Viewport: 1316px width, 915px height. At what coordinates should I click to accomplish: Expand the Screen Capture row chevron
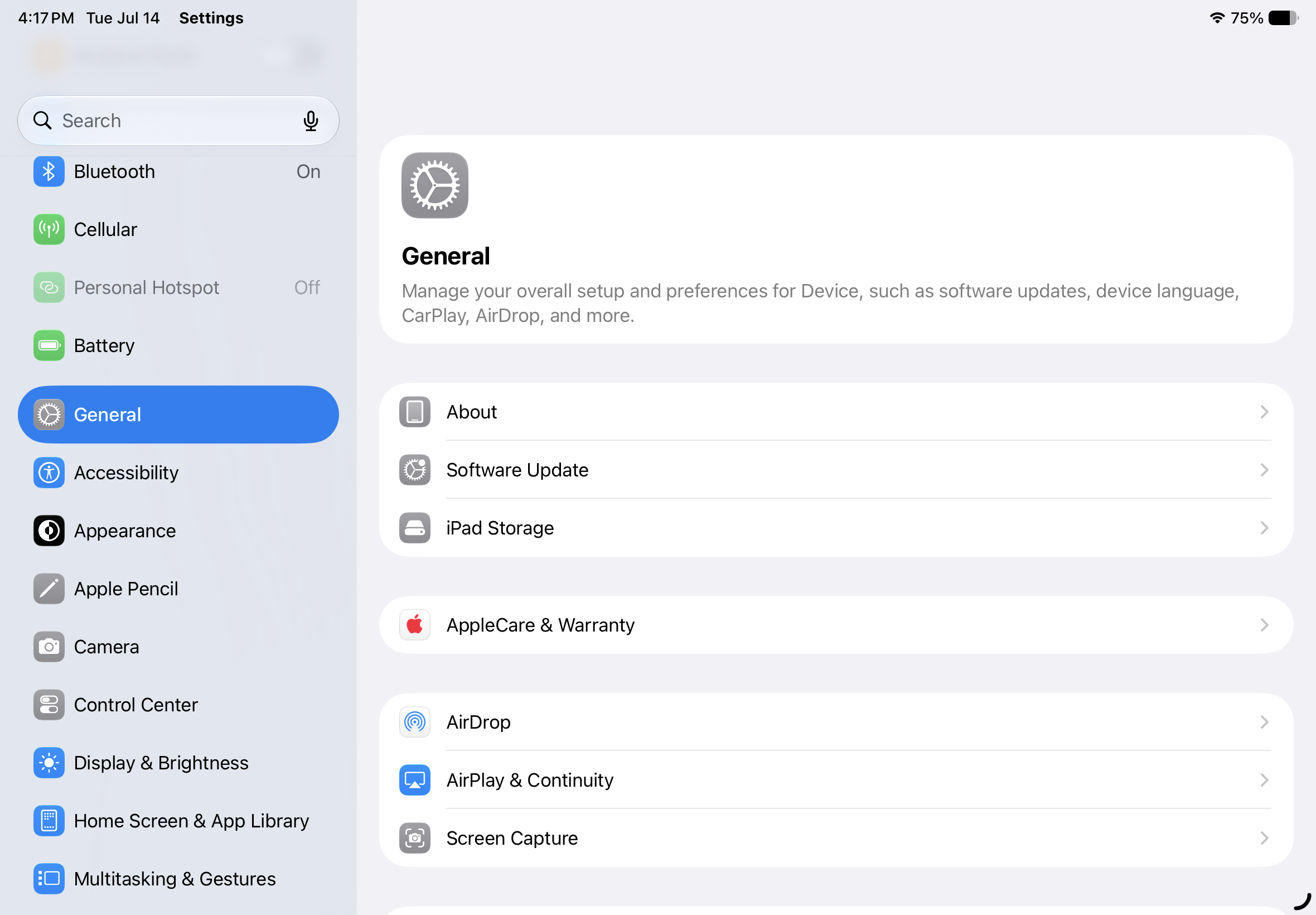tap(1264, 837)
